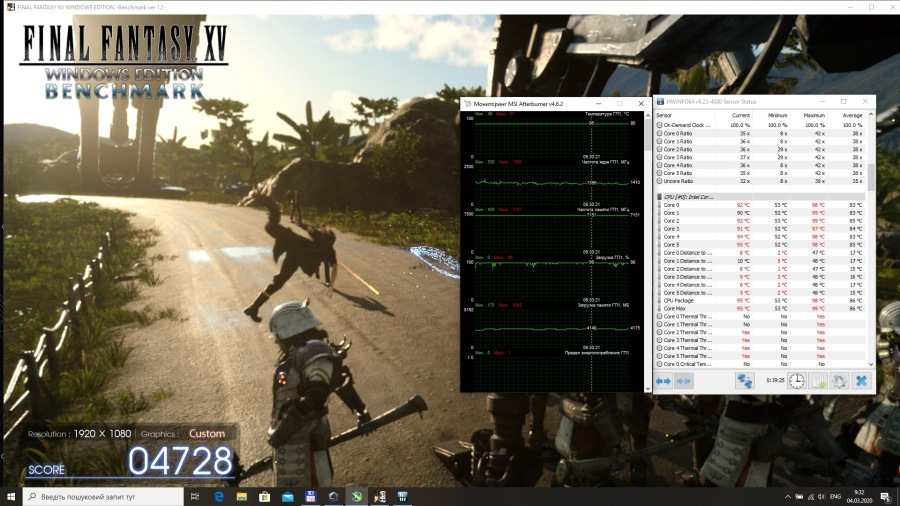Click the gray collapse arrows button in HWiNFO
Image resolution: width=900 pixels, height=506 pixels.
[685, 381]
